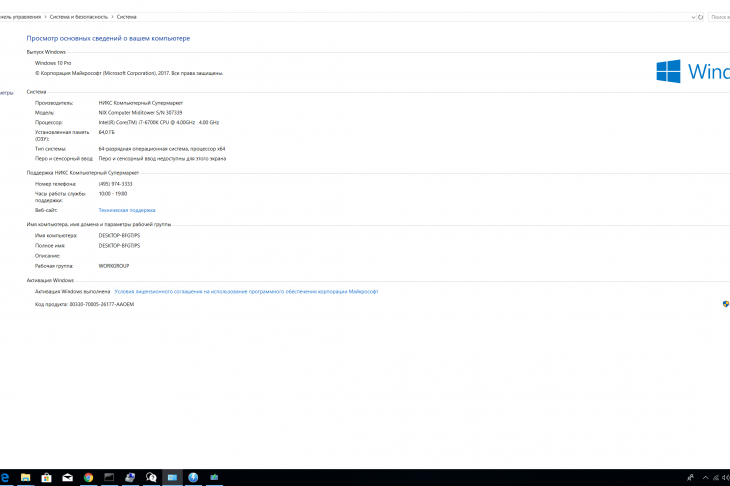Select model text 'NIX Computer Miditower S/N 387339'
The height and width of the screenshot is (486, 730).
(x=140, y=113)
